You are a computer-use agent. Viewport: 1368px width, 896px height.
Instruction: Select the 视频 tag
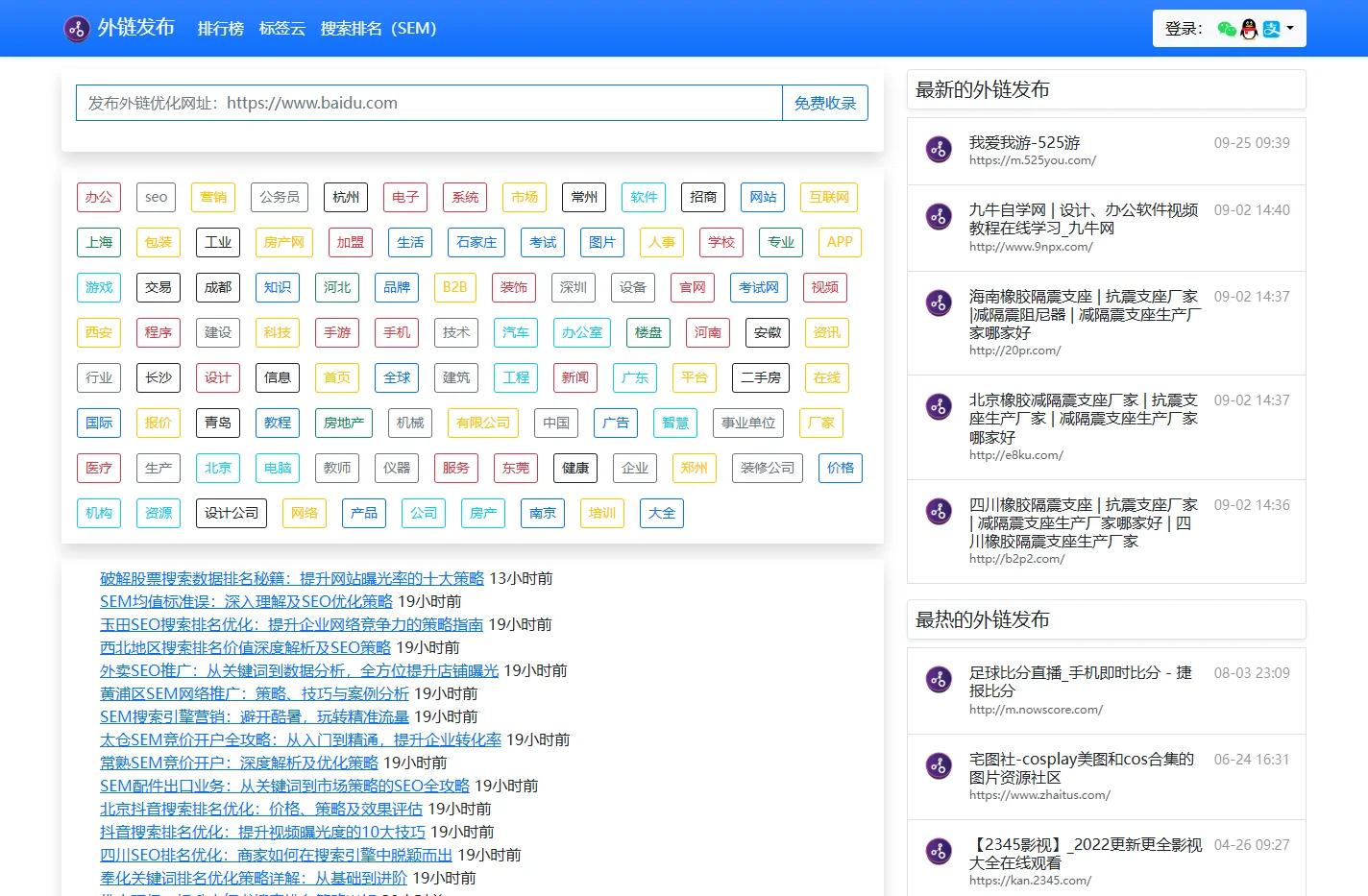[825, 287]
